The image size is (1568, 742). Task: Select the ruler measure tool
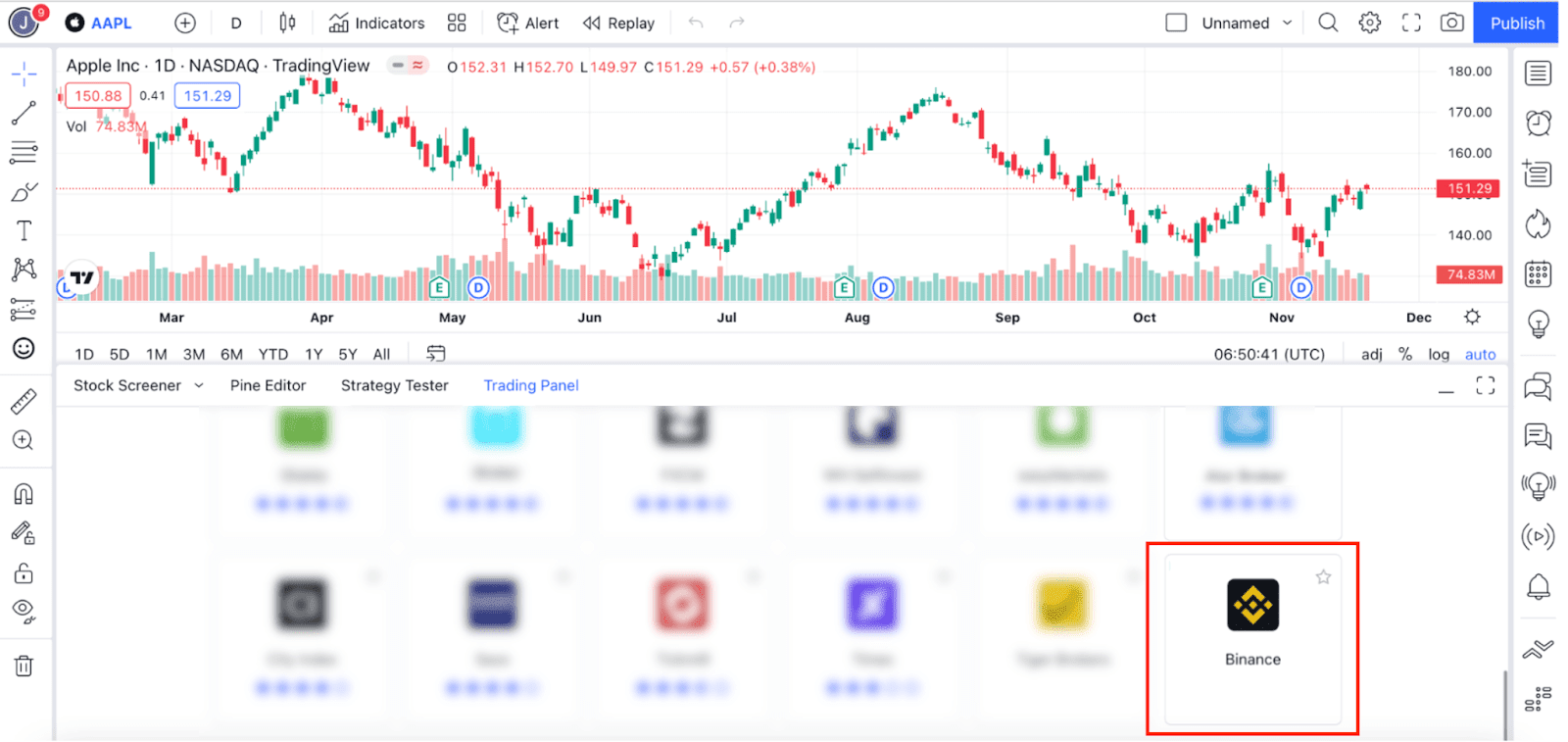pos(24,401)
